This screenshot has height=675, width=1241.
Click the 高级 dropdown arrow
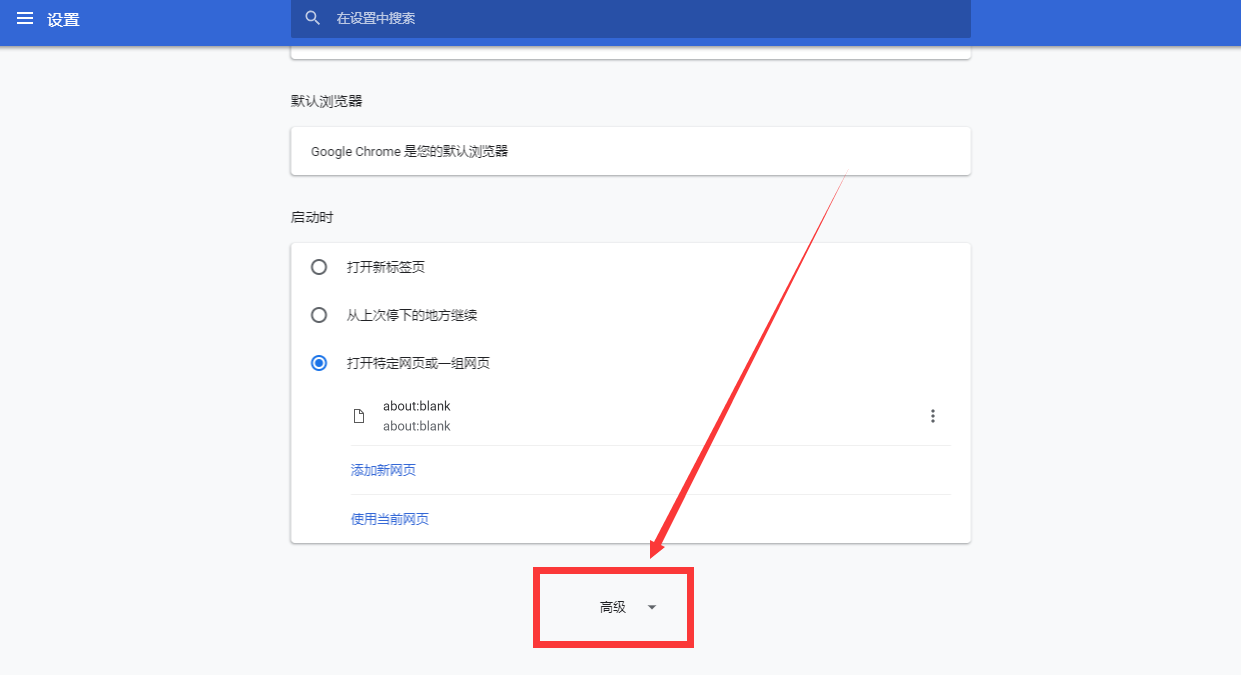(652, 607)
